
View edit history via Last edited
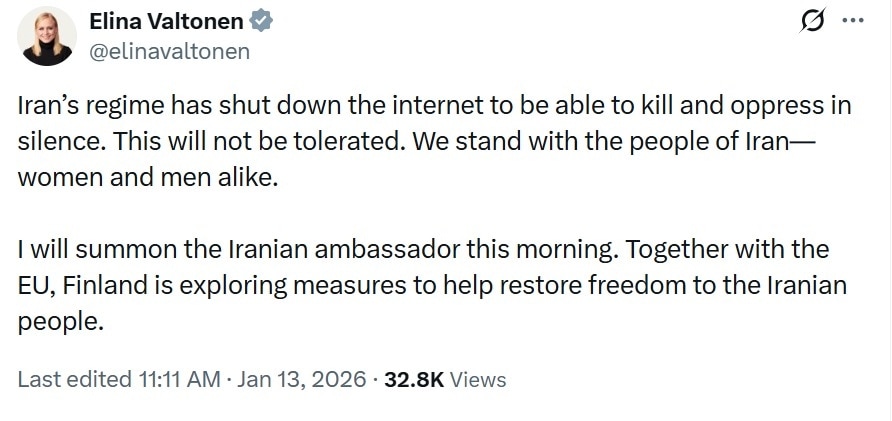[x=74, y=380]
